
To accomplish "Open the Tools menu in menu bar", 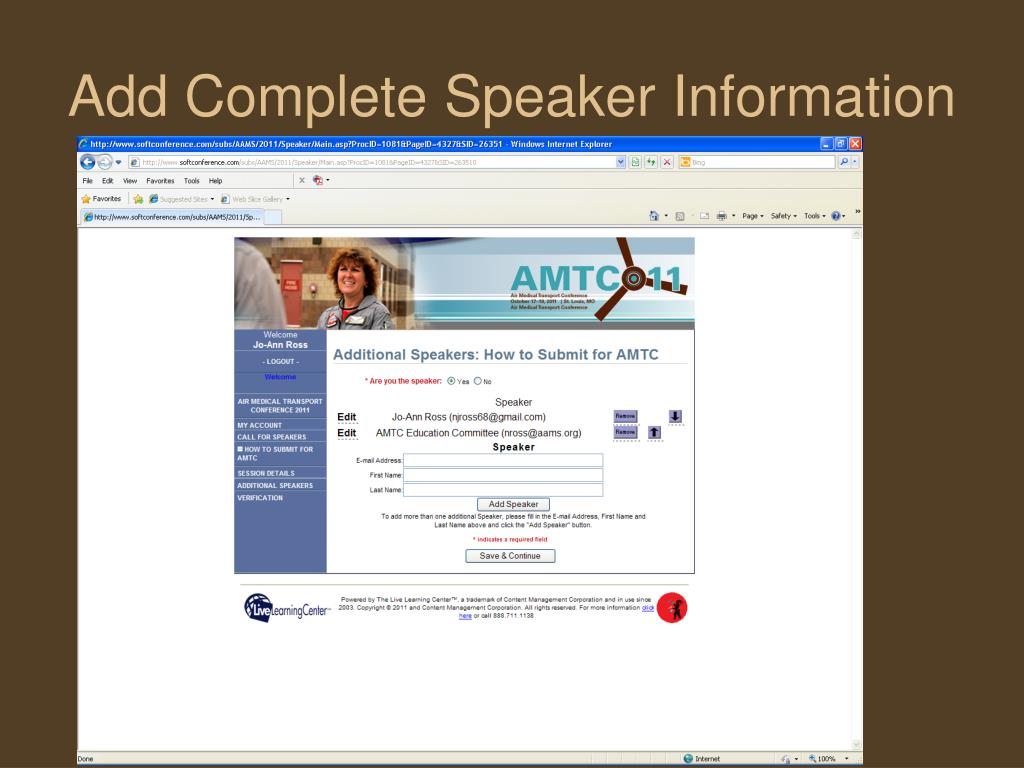I will [191, 181].
